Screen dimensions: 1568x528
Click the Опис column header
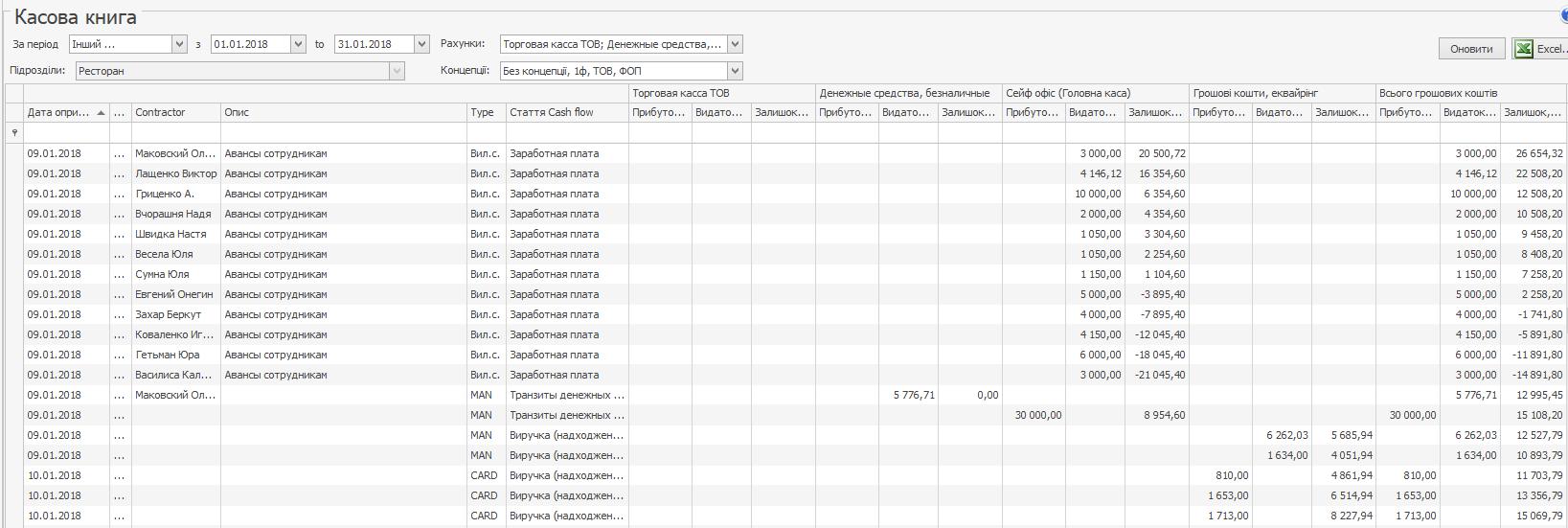click(x=343, y=113)
